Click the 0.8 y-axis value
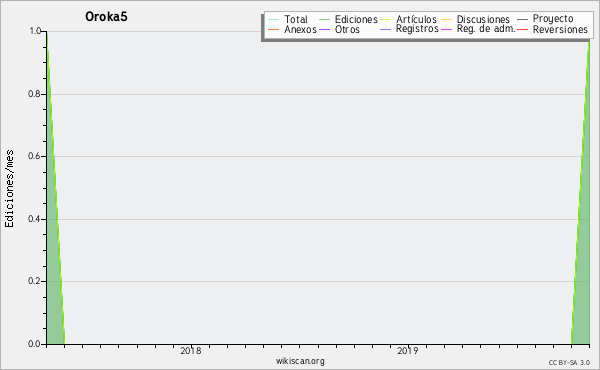 coord(34,94)
